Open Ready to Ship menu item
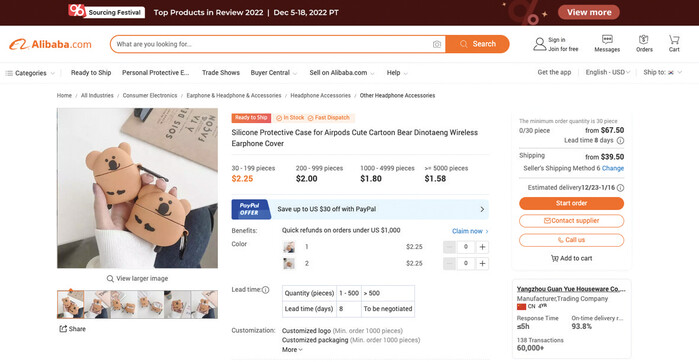Viewport: 699px width, 362px height. [91, 73]
